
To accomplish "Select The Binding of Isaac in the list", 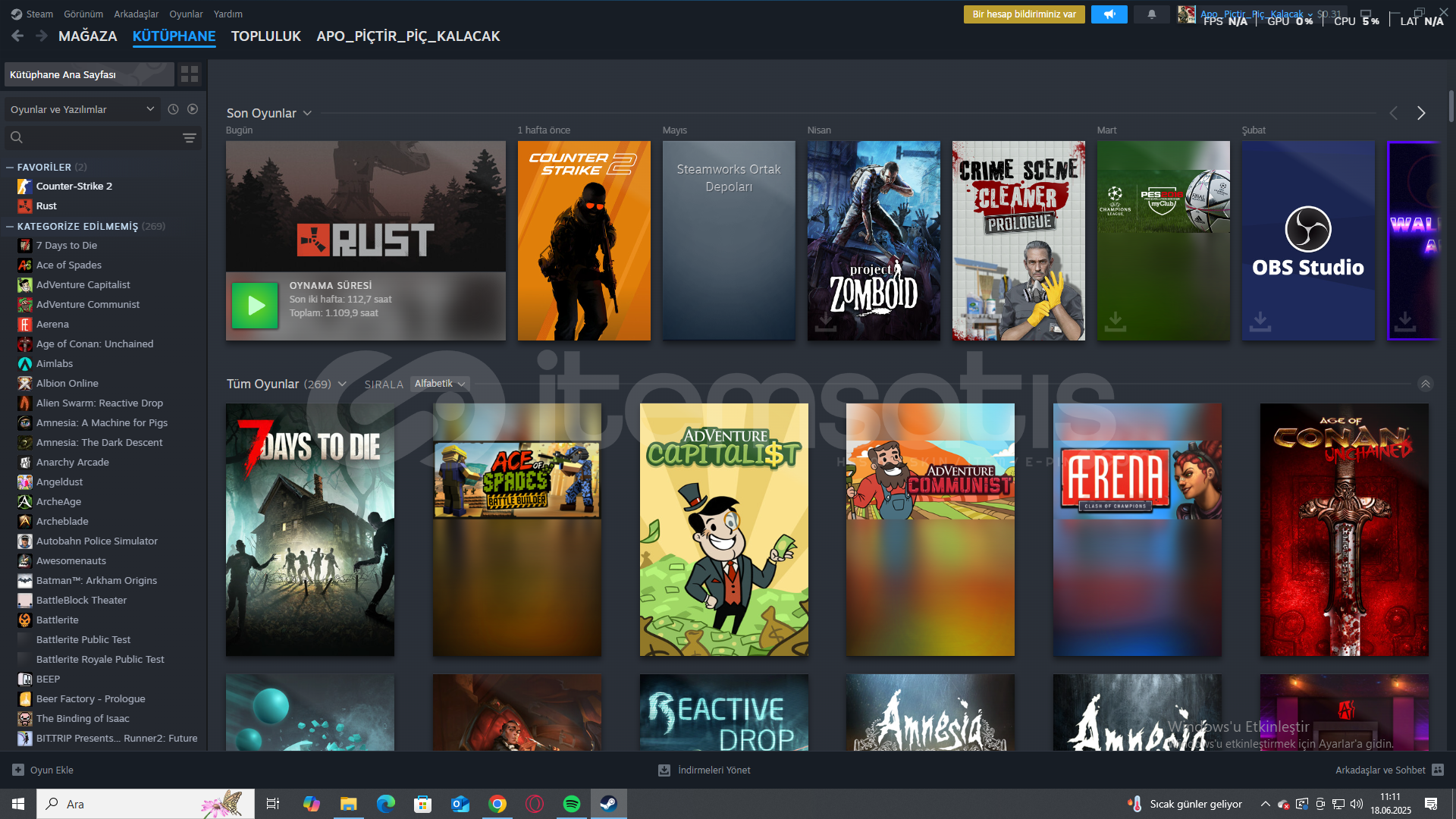I will pyautogui.click(x=83, y=718).
